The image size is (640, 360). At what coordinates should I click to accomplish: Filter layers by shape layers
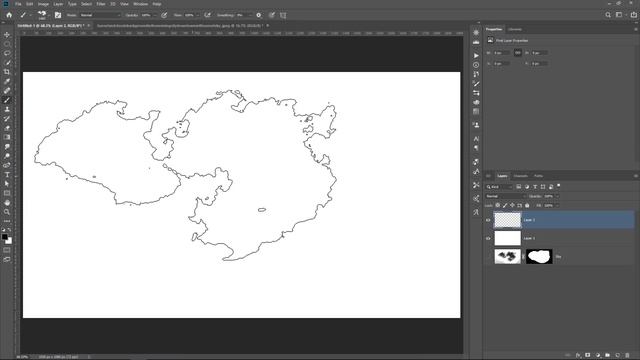coord(543,187)
